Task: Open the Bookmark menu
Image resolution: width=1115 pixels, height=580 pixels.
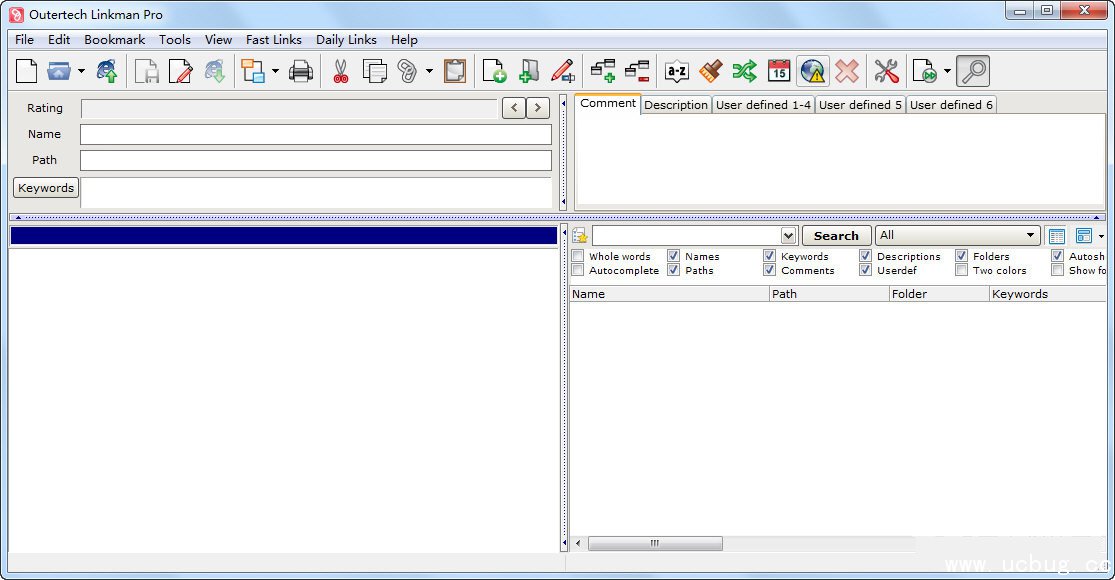Action: tap(114, 40)
